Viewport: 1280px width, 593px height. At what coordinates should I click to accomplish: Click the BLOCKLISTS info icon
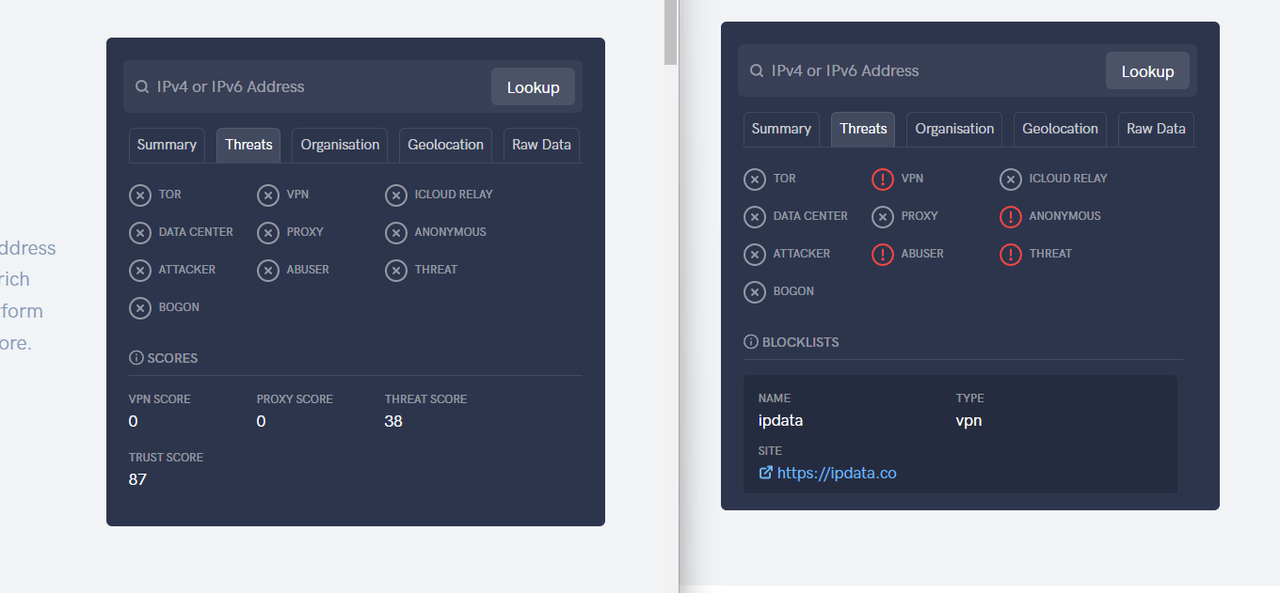click(x=751, y=342)
